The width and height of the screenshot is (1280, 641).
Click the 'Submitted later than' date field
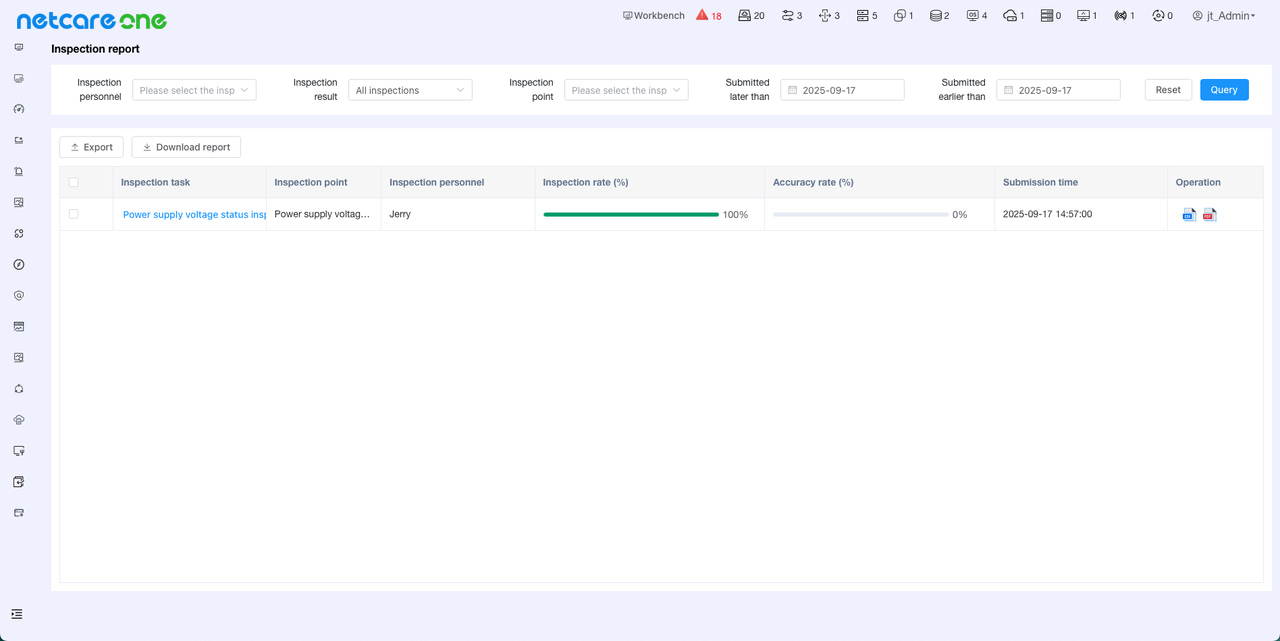point(842,90)
